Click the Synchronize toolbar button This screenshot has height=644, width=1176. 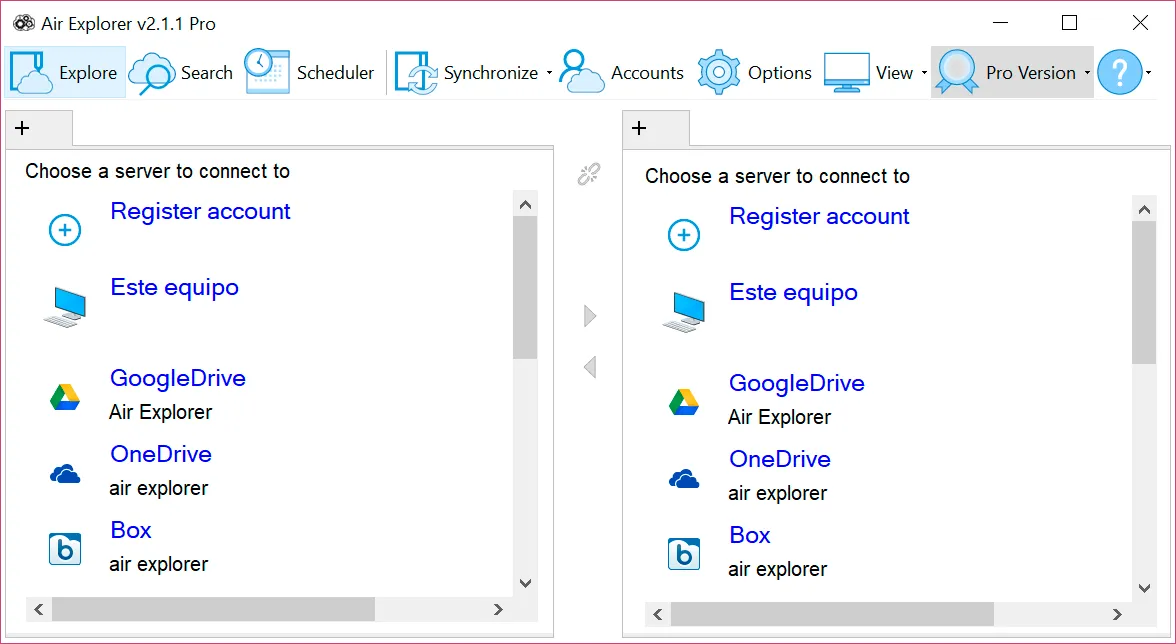(x=466, y=72)
